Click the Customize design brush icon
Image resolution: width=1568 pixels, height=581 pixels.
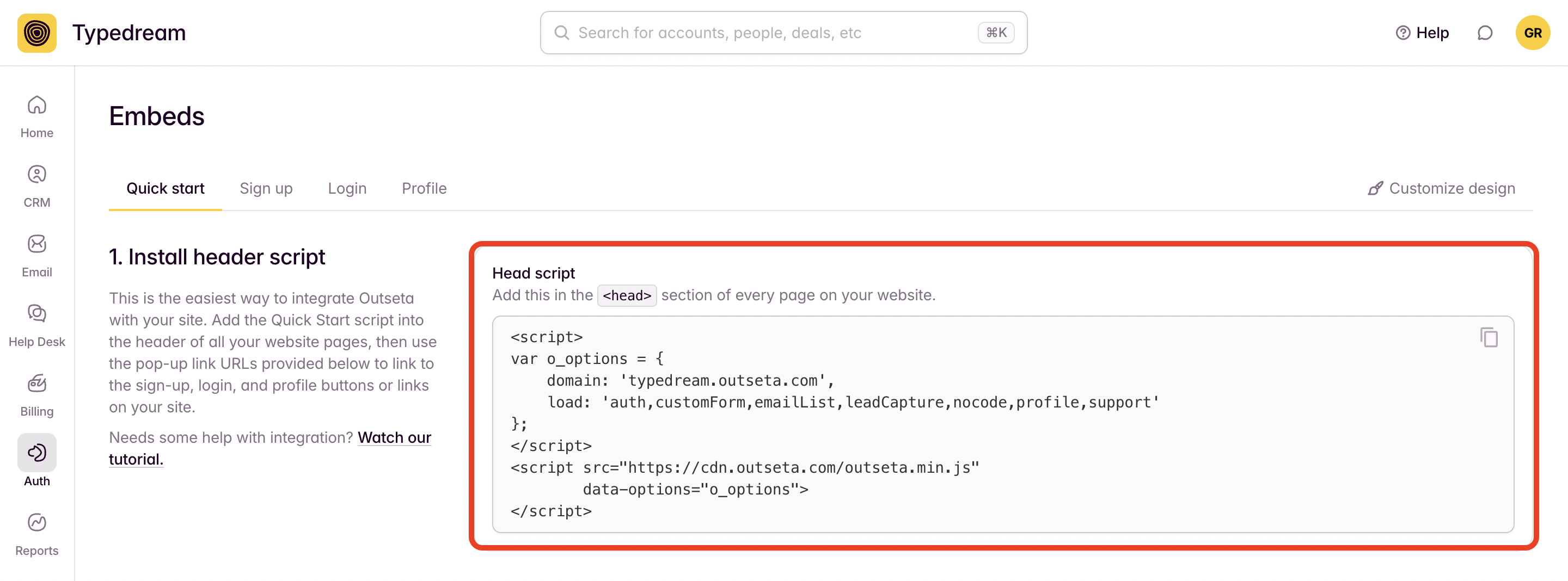(x=1375, y=189)
